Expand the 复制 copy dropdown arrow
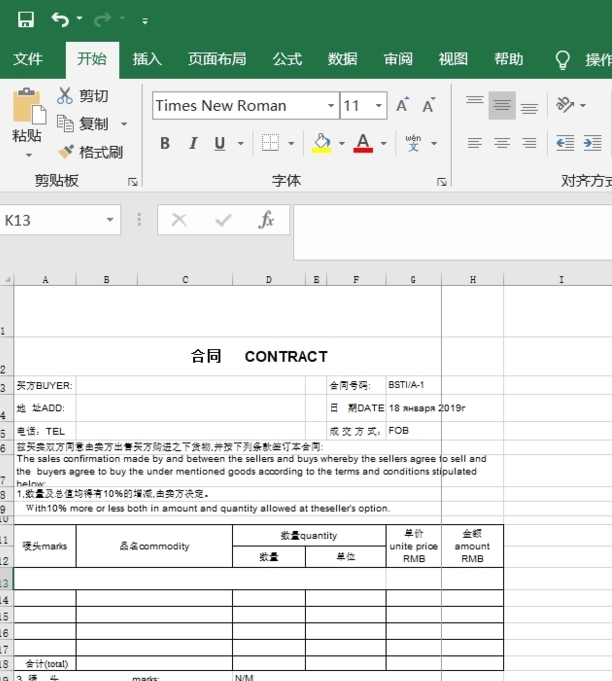The height and width of the screenshot is (681, 612). pos(124,124)
